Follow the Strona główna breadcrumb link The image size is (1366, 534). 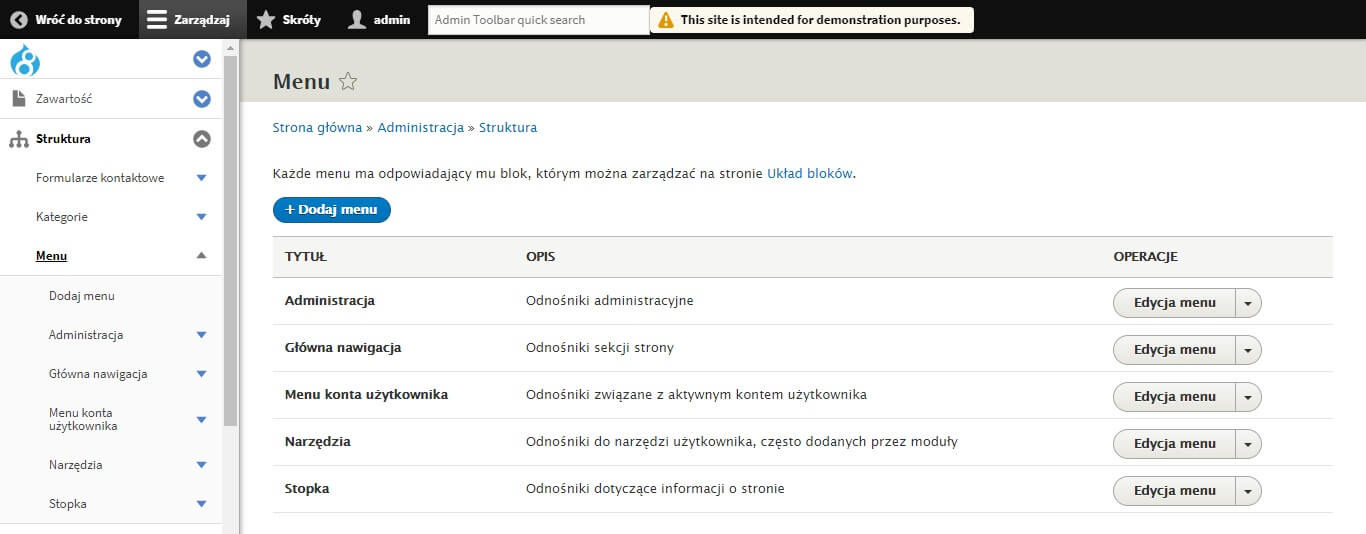coord(317,128)
